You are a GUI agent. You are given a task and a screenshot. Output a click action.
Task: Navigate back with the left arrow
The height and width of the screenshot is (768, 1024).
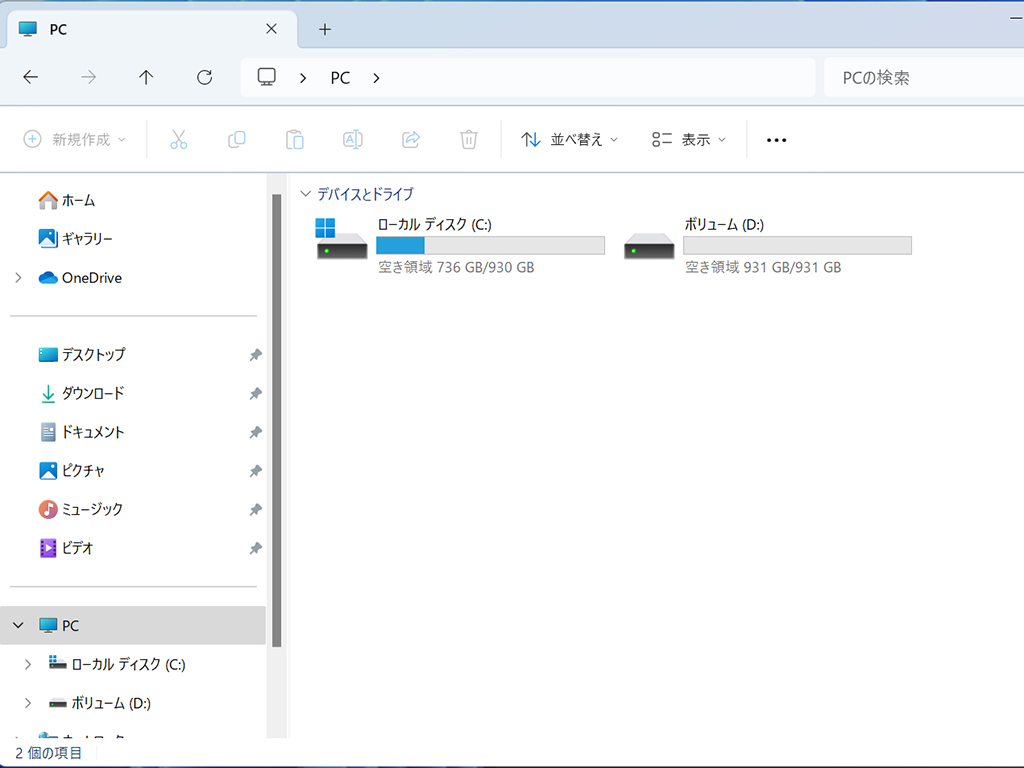(31, 78)
